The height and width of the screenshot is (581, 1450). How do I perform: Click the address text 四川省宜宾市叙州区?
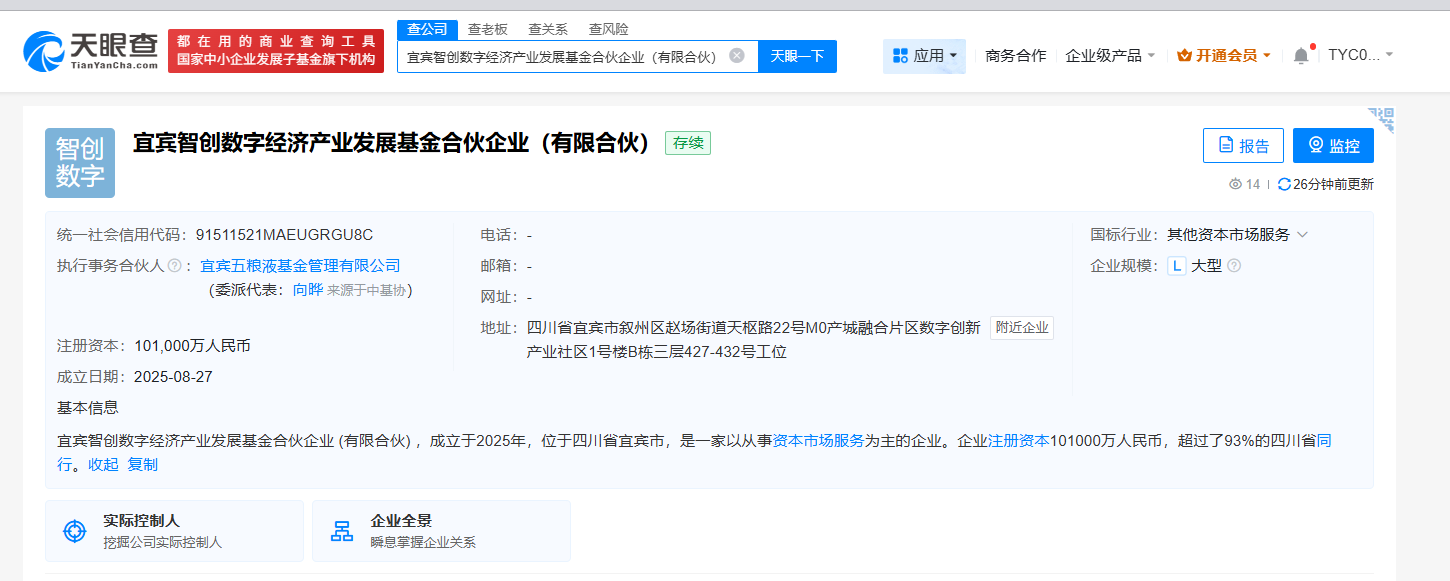(596, 328)
